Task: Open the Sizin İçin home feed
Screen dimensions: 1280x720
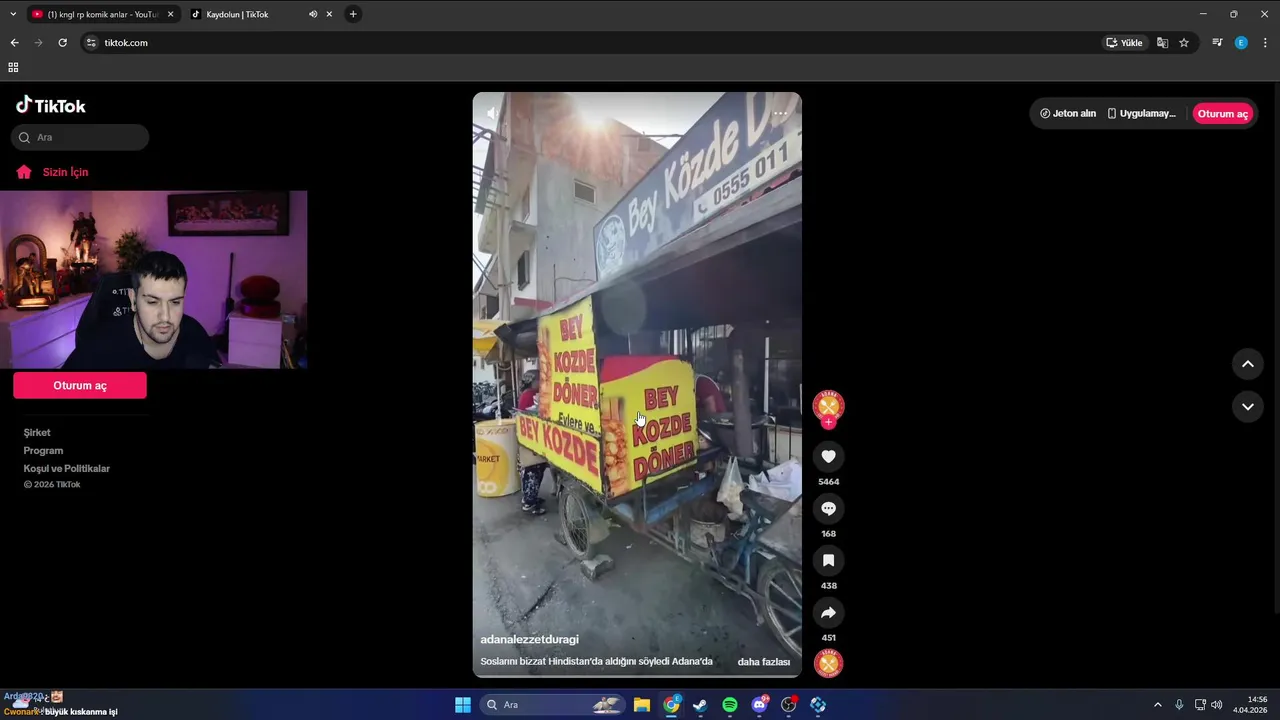Action: [65, 172]
